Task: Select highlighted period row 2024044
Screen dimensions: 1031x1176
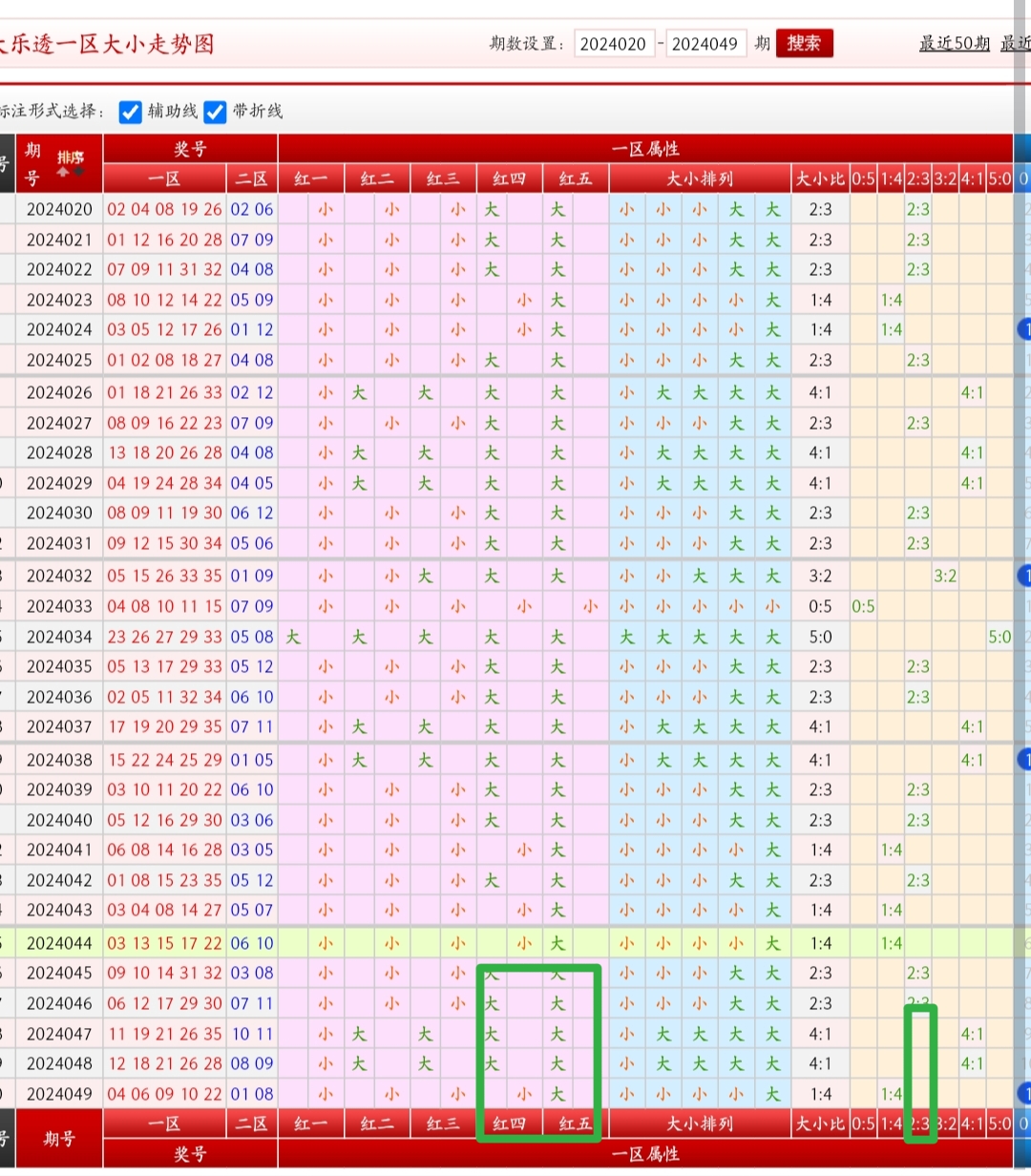Action: tap(59, 943)
